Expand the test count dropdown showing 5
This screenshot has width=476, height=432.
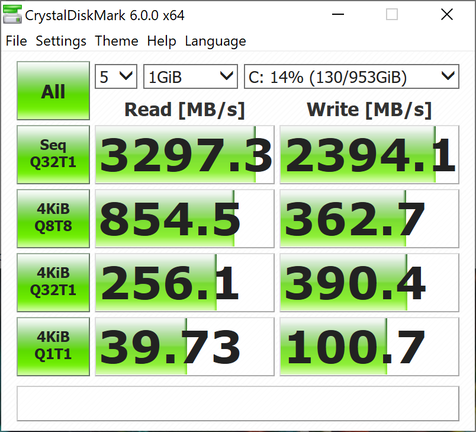(x=116, y=77)
